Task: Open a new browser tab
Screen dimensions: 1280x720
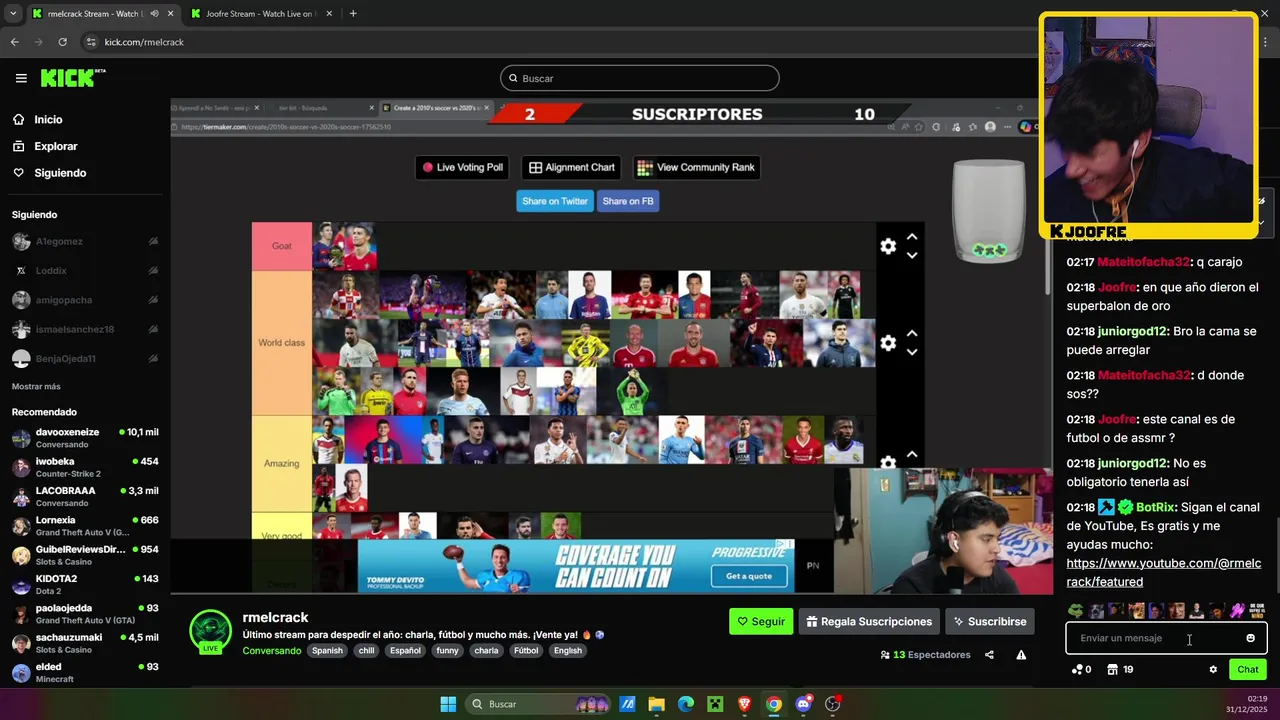Action: point(353,14)
